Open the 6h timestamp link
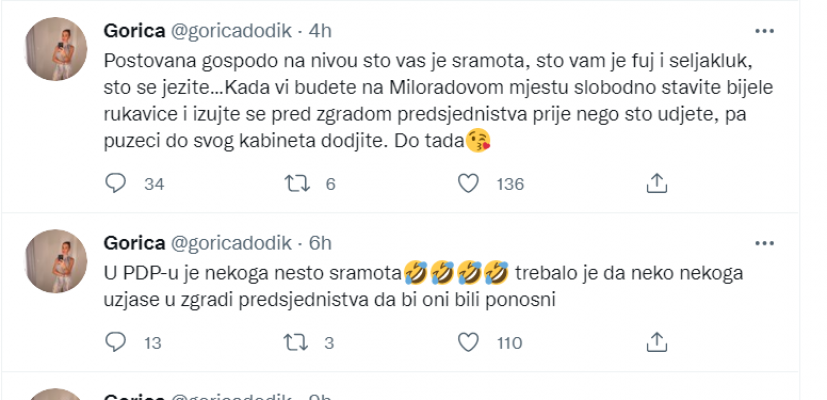Viewport: 827px width, 400px height. coord(320,243)
